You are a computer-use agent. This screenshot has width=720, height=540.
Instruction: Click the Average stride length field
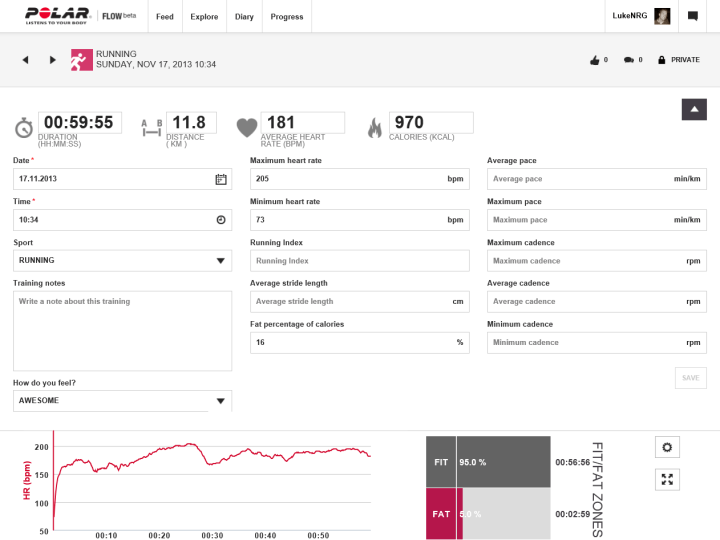point(360,302)
